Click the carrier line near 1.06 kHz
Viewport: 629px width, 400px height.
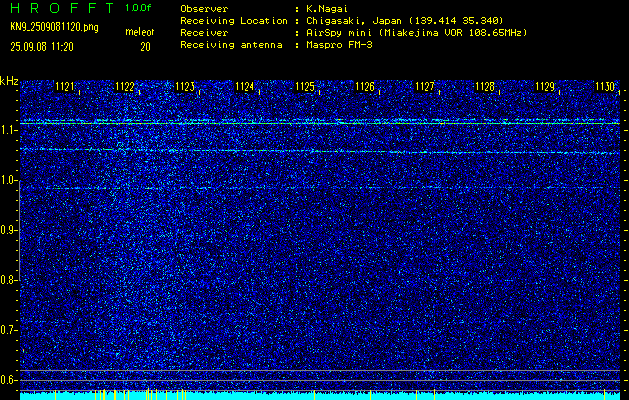pos(320,151)
